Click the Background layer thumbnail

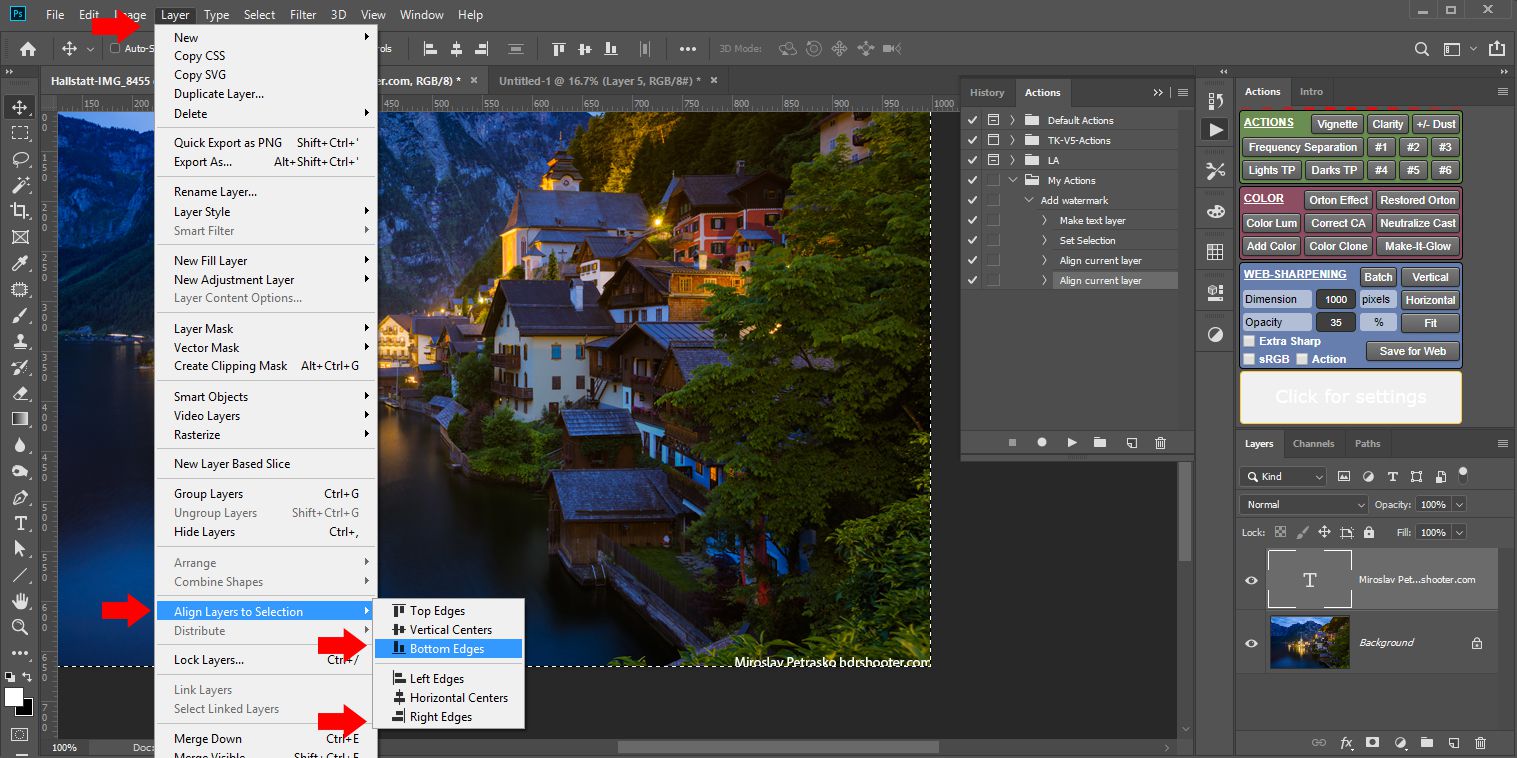(1310, 643)
